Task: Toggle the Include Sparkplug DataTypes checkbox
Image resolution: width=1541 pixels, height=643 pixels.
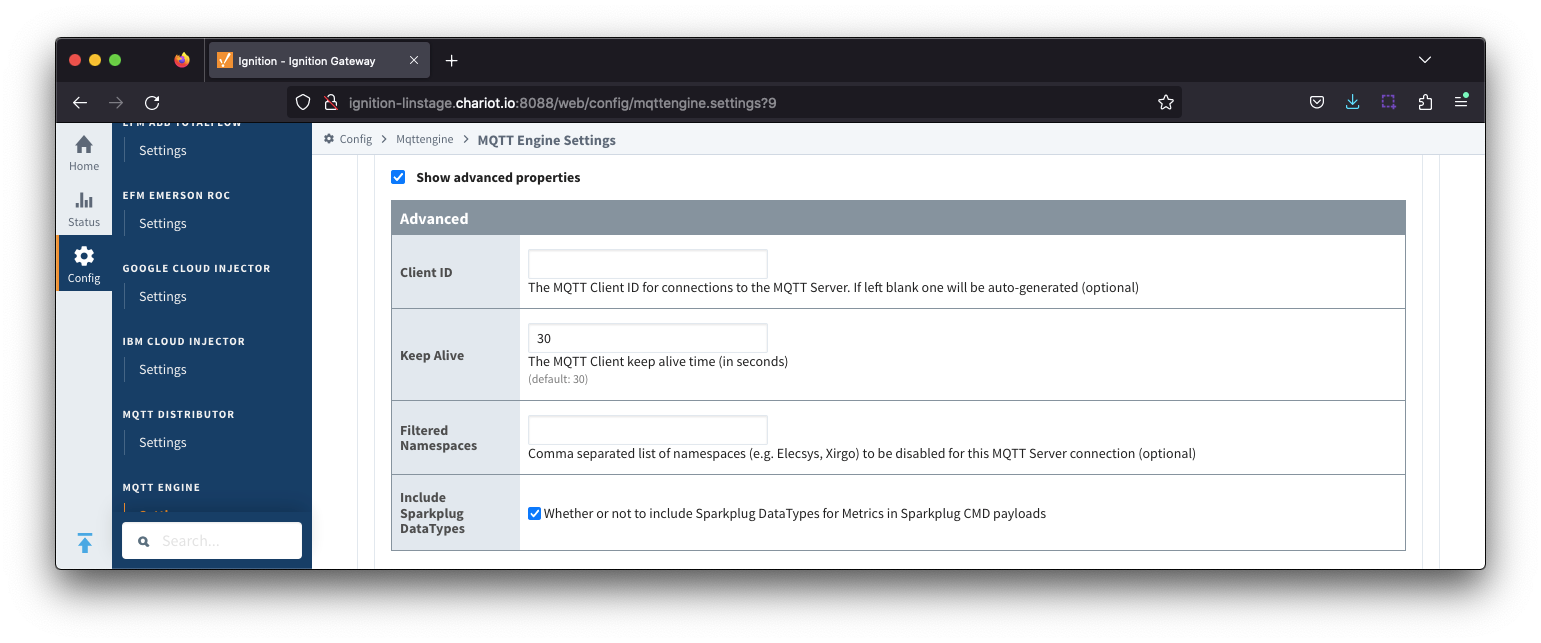Action: 535,514
